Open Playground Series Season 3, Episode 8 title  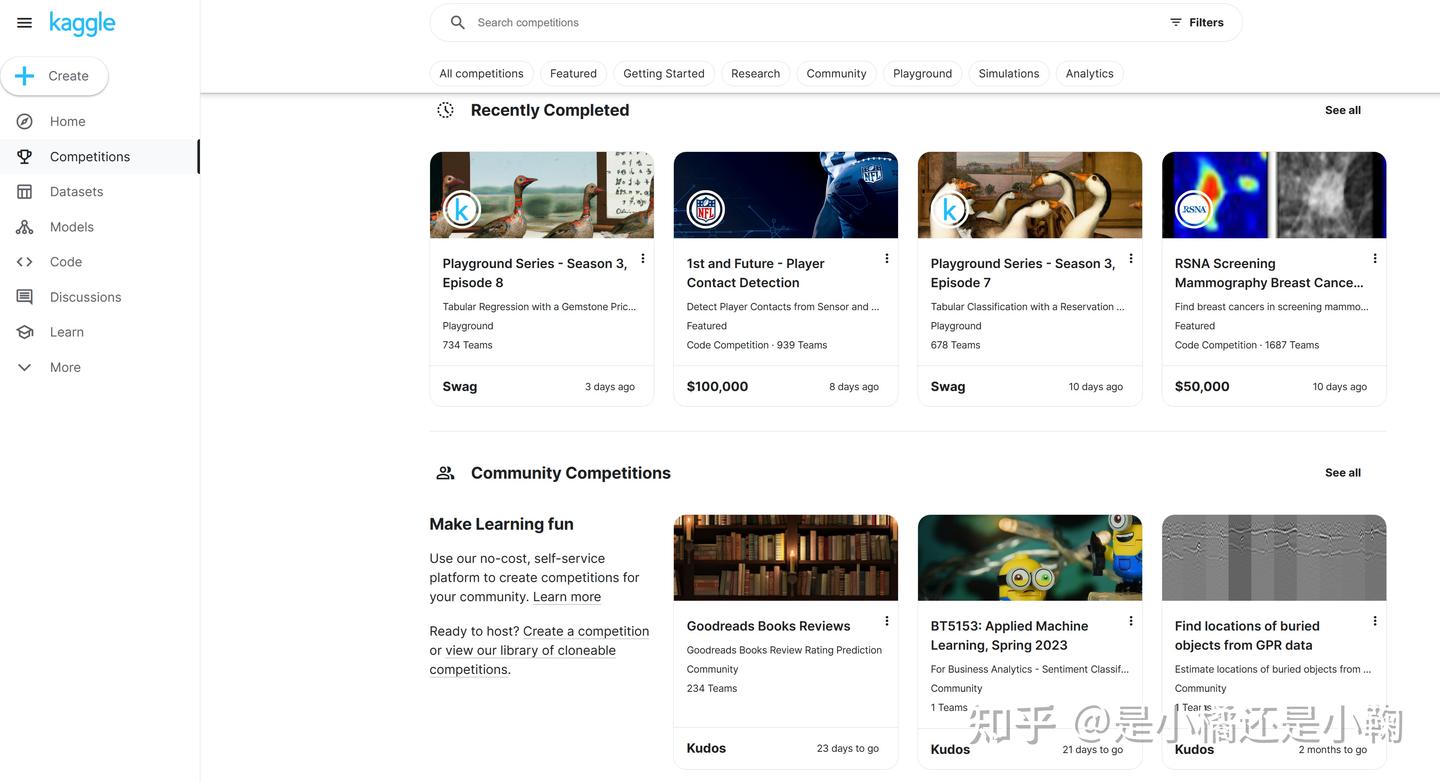pos(535,273)
